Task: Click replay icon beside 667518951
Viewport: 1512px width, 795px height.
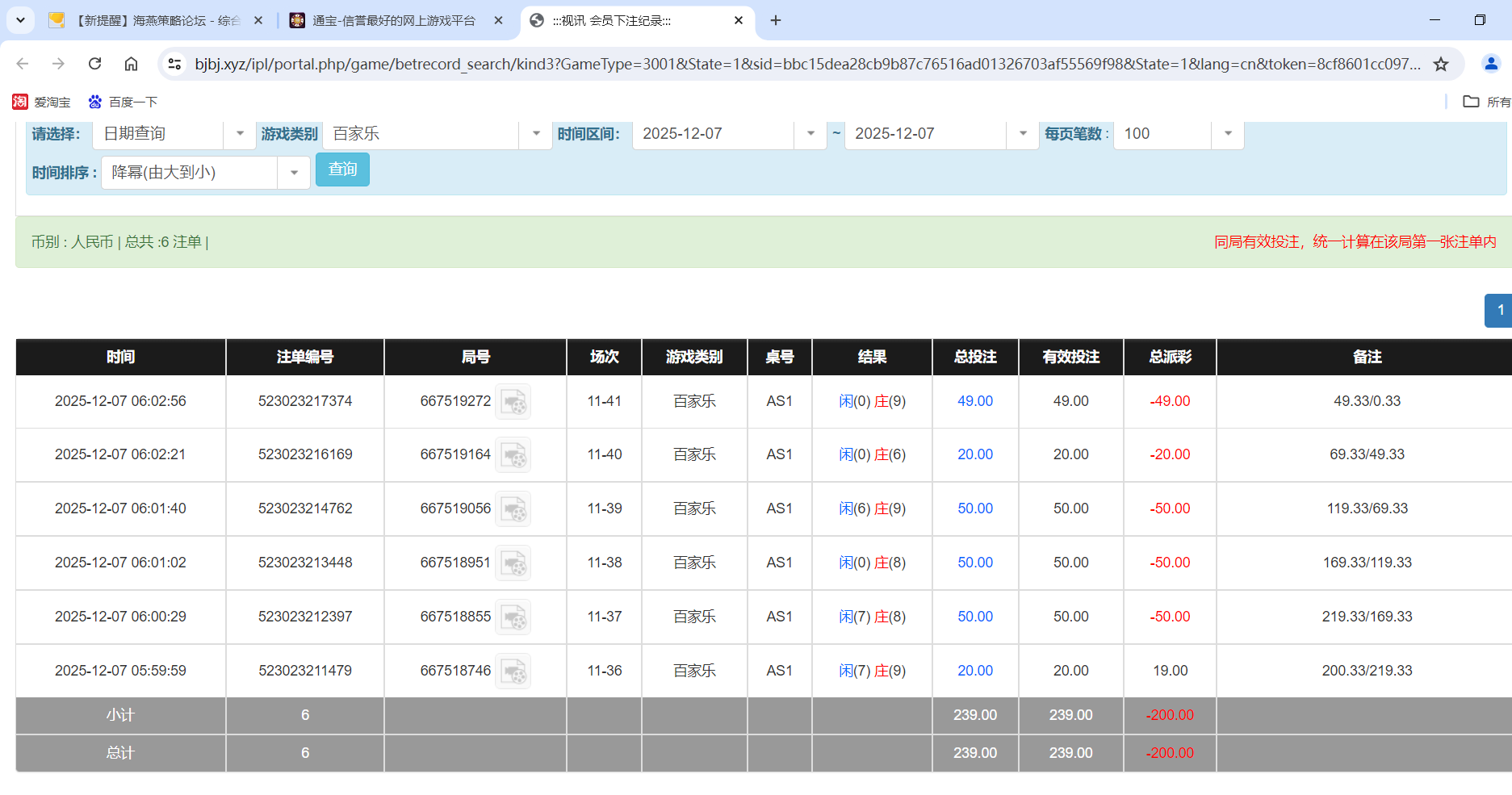Action: click(514, 563)
